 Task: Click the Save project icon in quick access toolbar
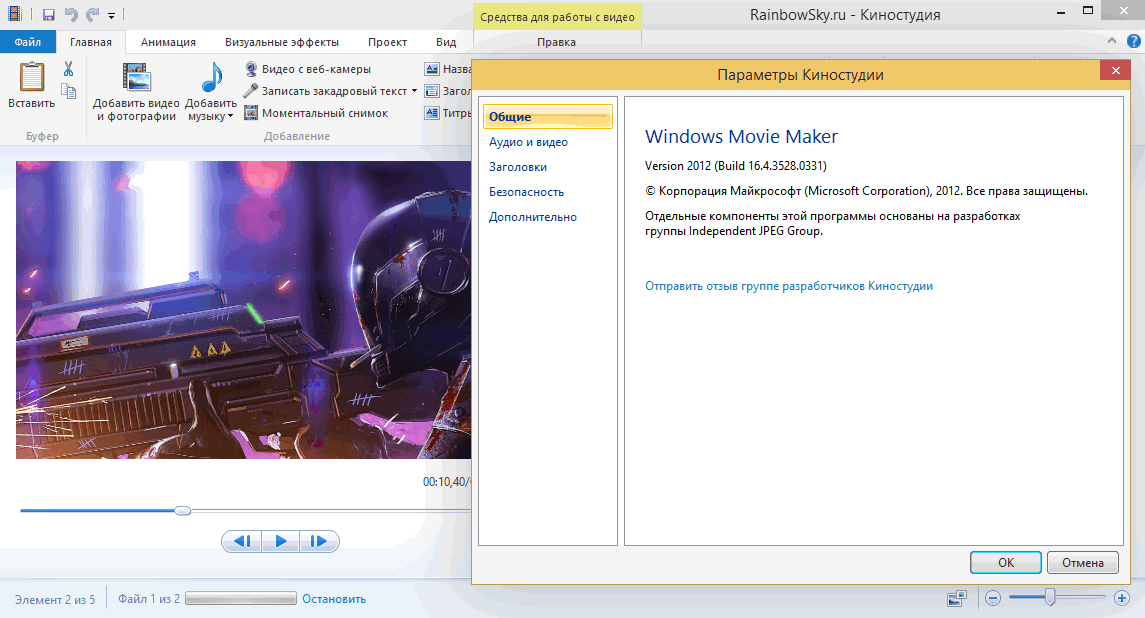point(49,15)
